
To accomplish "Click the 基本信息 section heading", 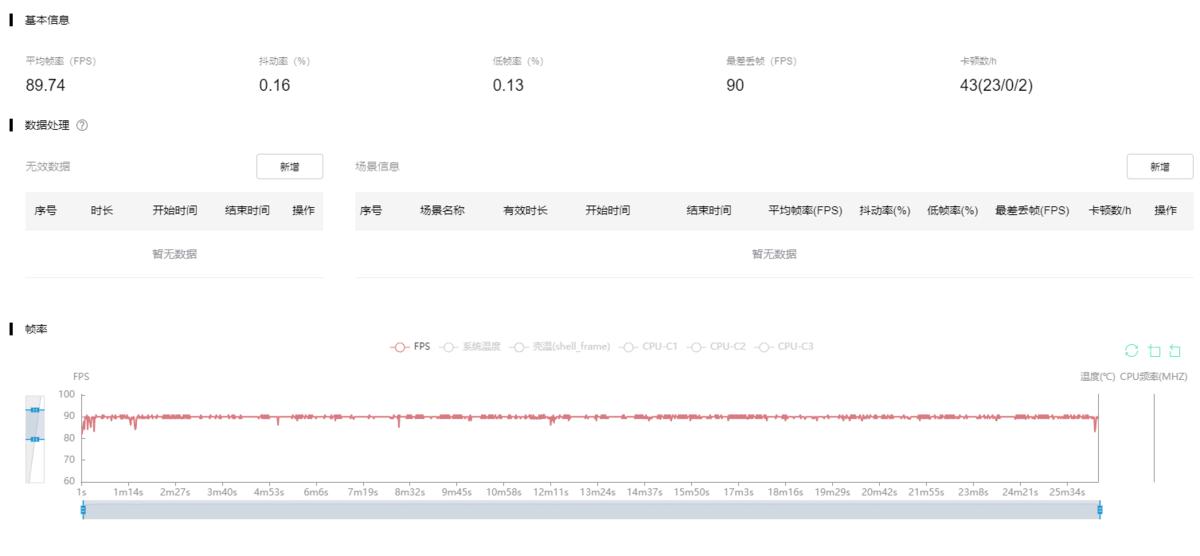I will click(x=47, y=20).
